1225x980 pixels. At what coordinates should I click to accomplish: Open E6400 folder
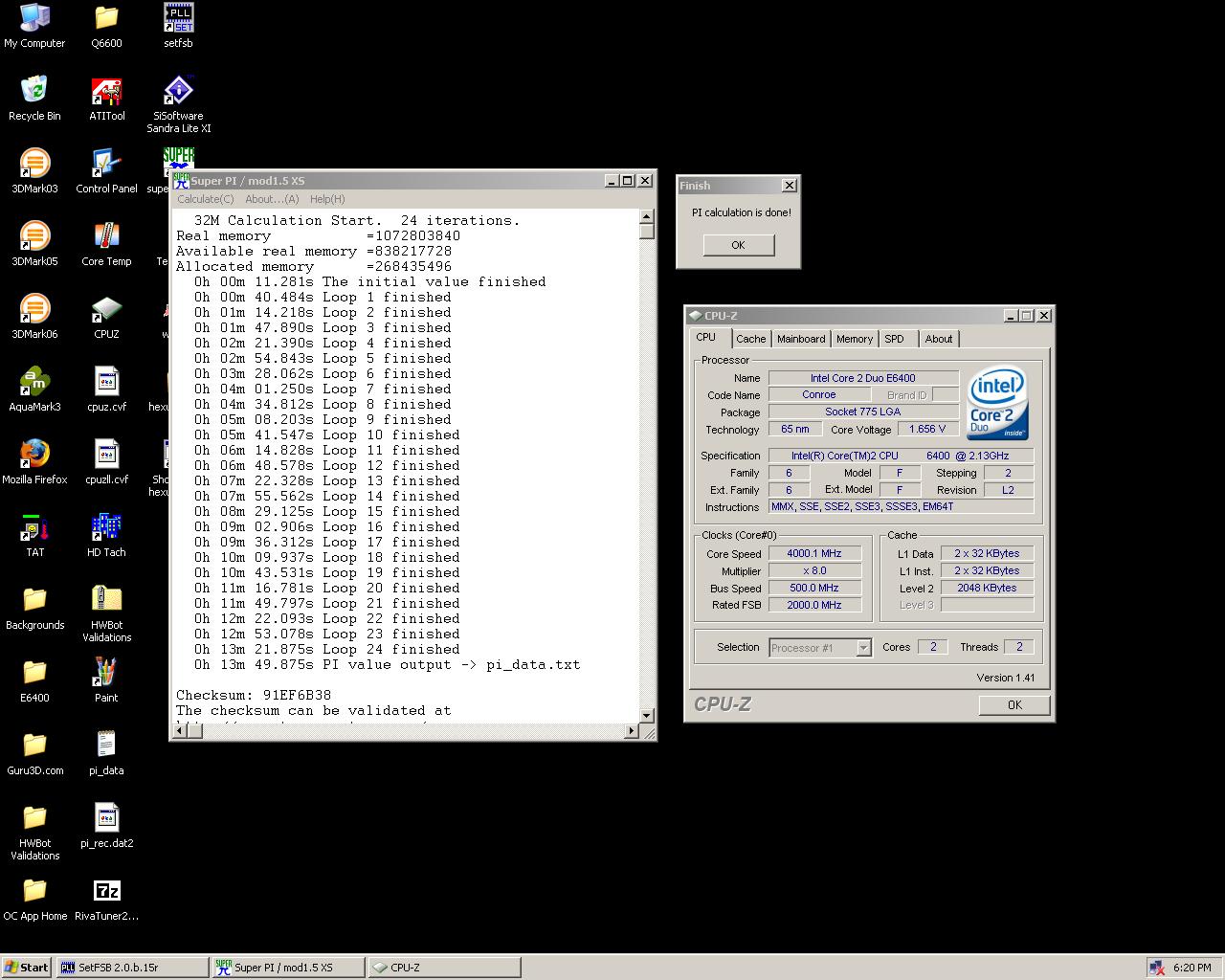pyautogui.click(x=34, y=680)
